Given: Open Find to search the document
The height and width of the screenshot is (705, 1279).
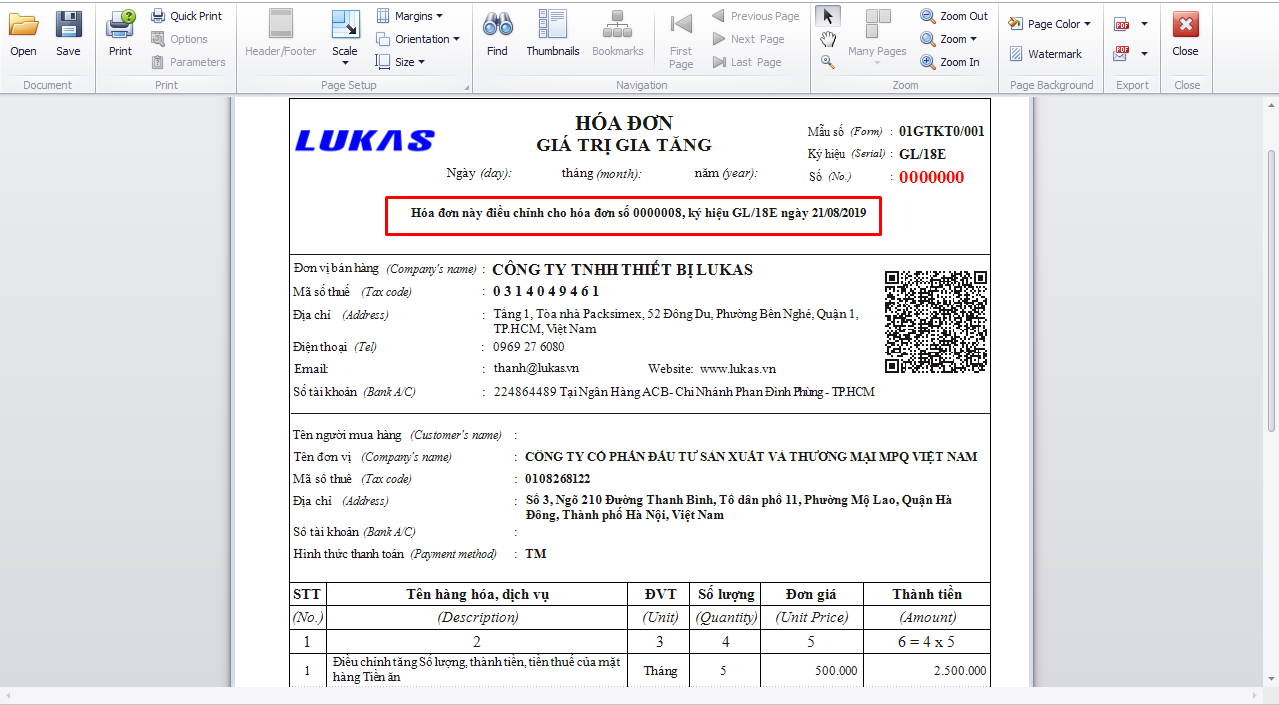Looking at the screenshot, I should click(497, 35).
